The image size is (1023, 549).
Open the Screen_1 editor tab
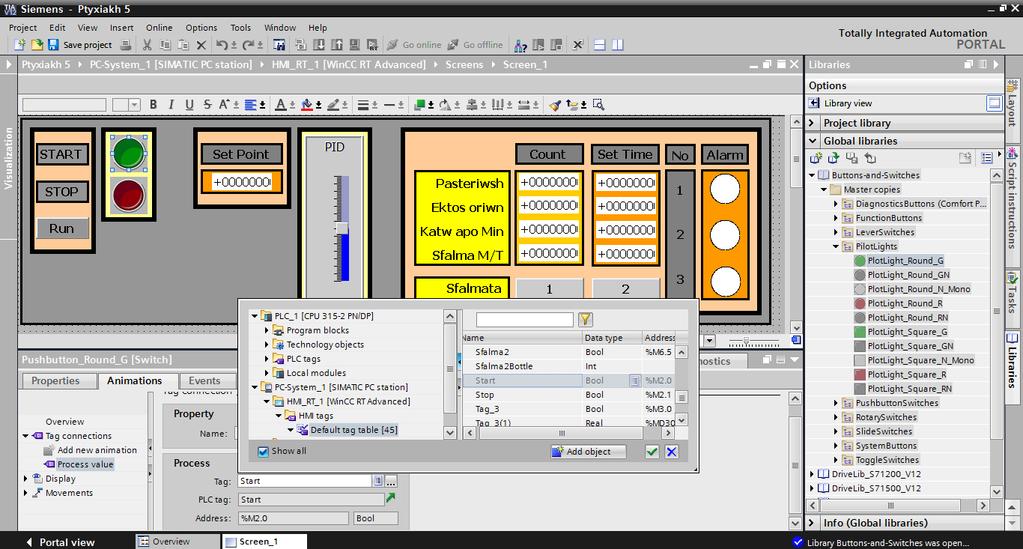[x=263, y=541]
